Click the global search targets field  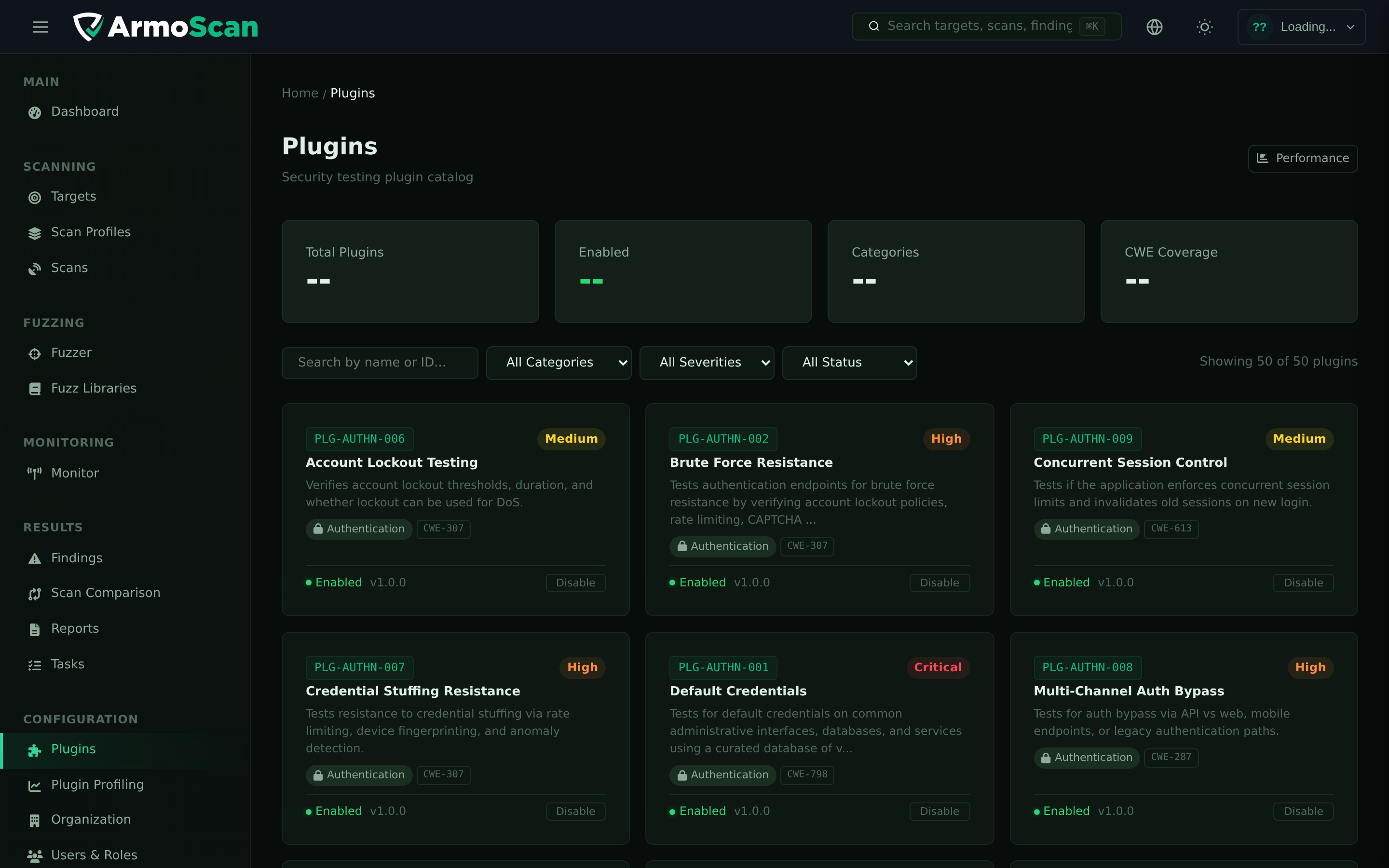pos(986,27)
